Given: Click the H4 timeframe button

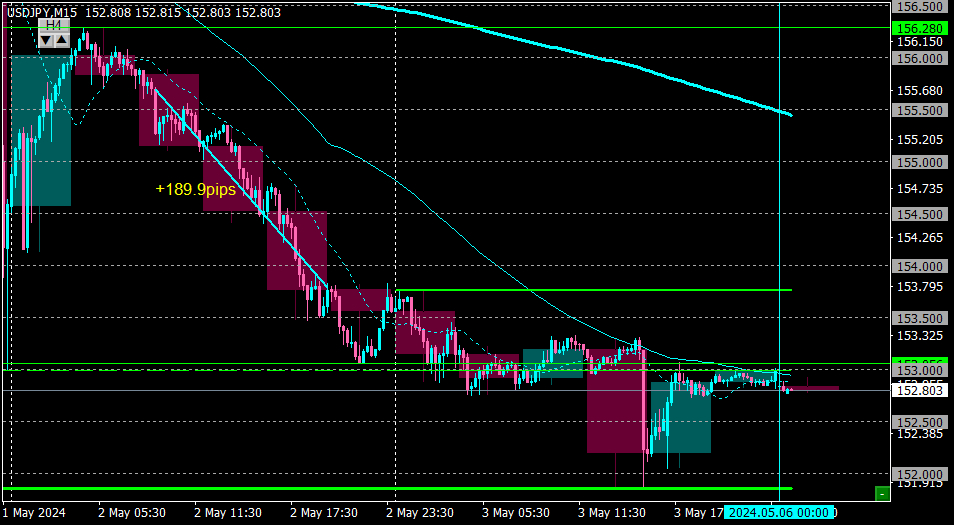Looking at the screenshot, I should coord(54,26).
